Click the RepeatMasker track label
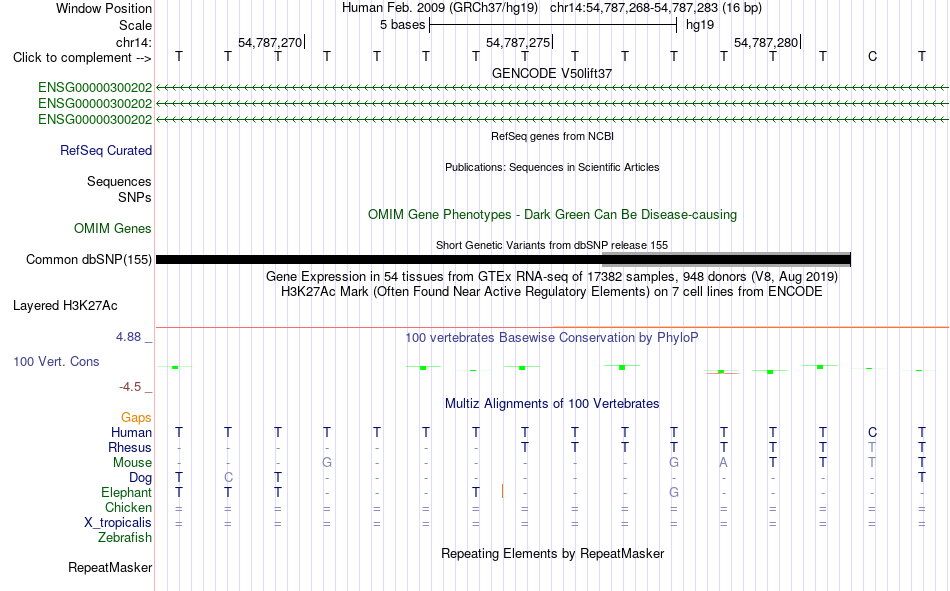The height and width of the screenshot is (591, 950). click(110, 567)
